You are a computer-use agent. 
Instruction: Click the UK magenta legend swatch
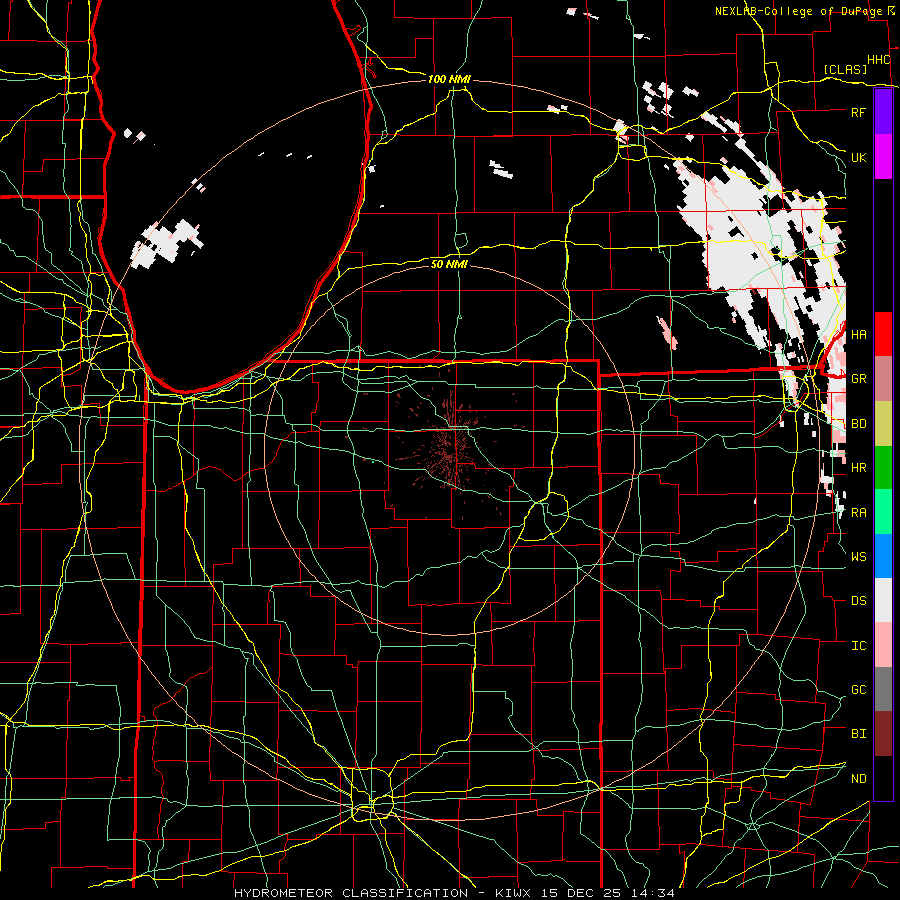pyautogui.click(x=883, y=157)
